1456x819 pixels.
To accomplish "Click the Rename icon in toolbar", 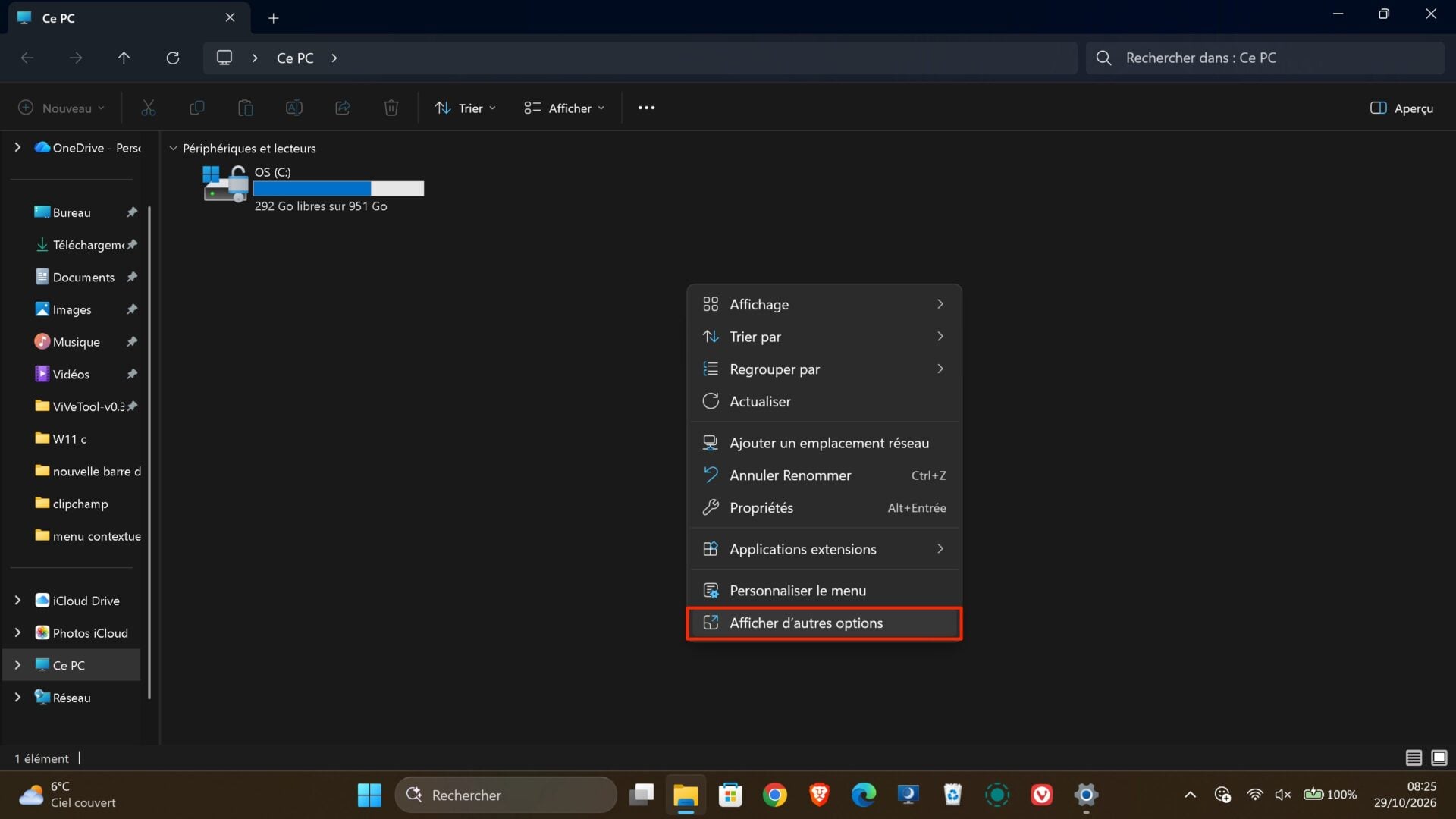I will pos(293,108).
